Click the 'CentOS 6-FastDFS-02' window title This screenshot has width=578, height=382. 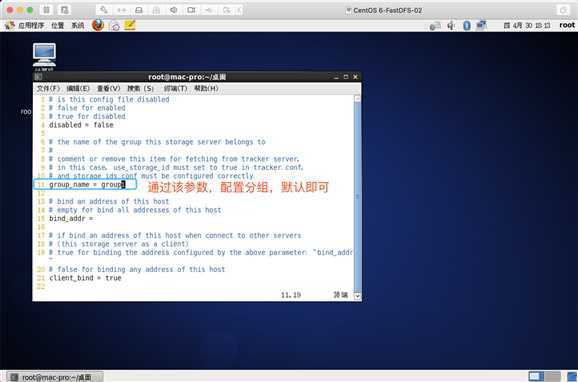pos(387,10)
